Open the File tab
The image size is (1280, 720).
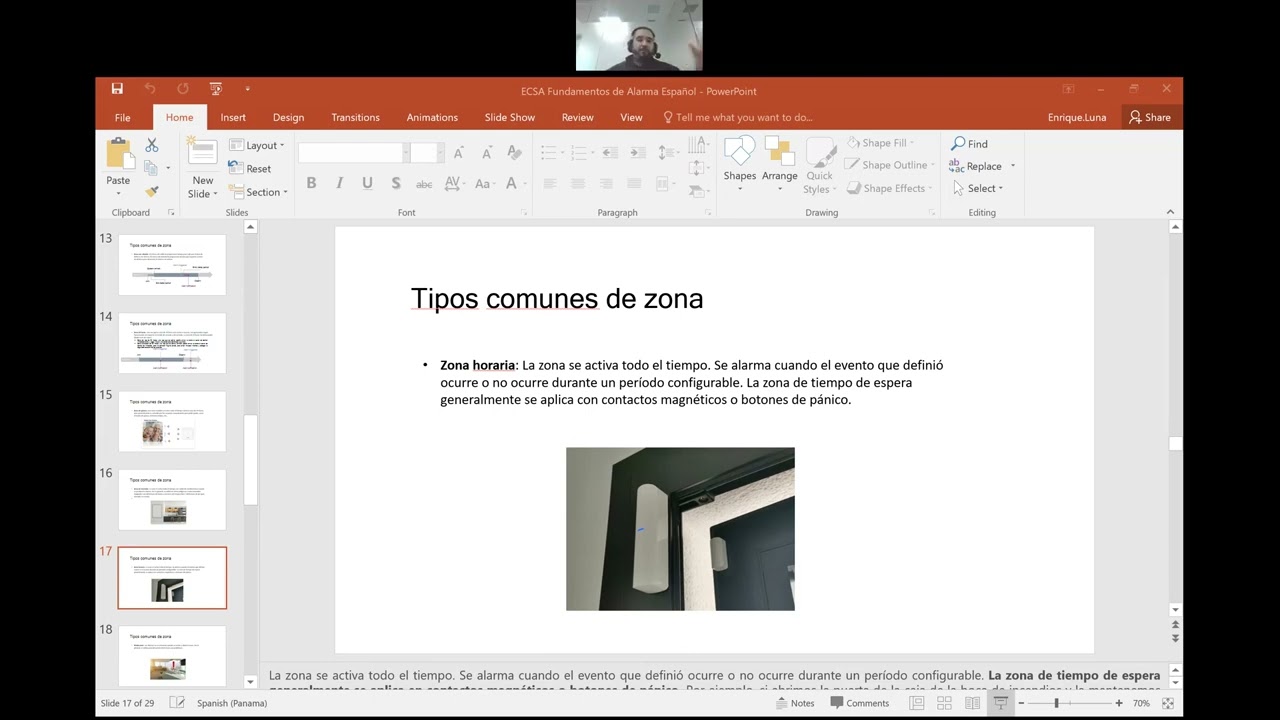pos(122,117)
